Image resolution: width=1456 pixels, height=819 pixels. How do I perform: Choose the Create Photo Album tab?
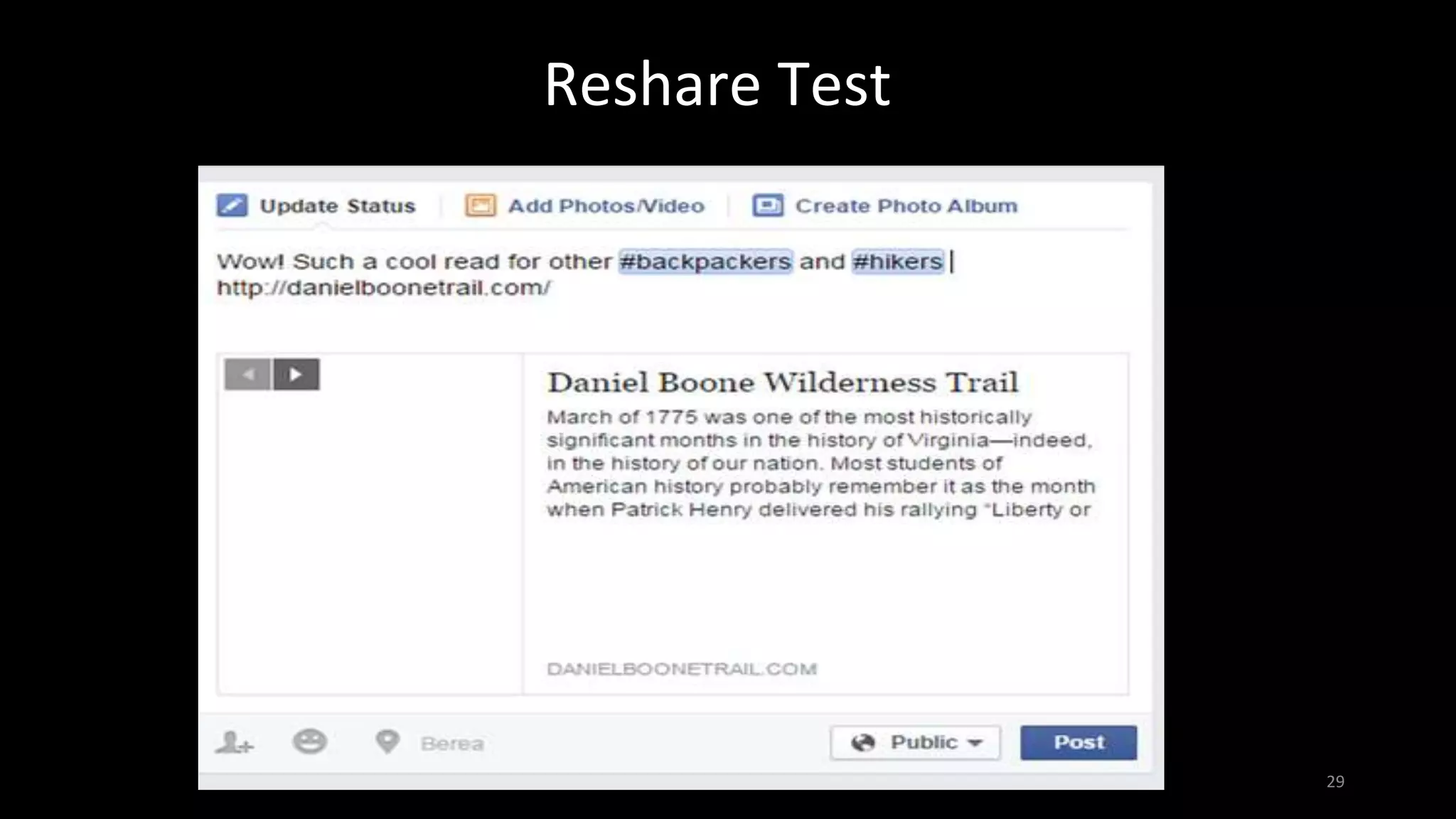[885, 206]
